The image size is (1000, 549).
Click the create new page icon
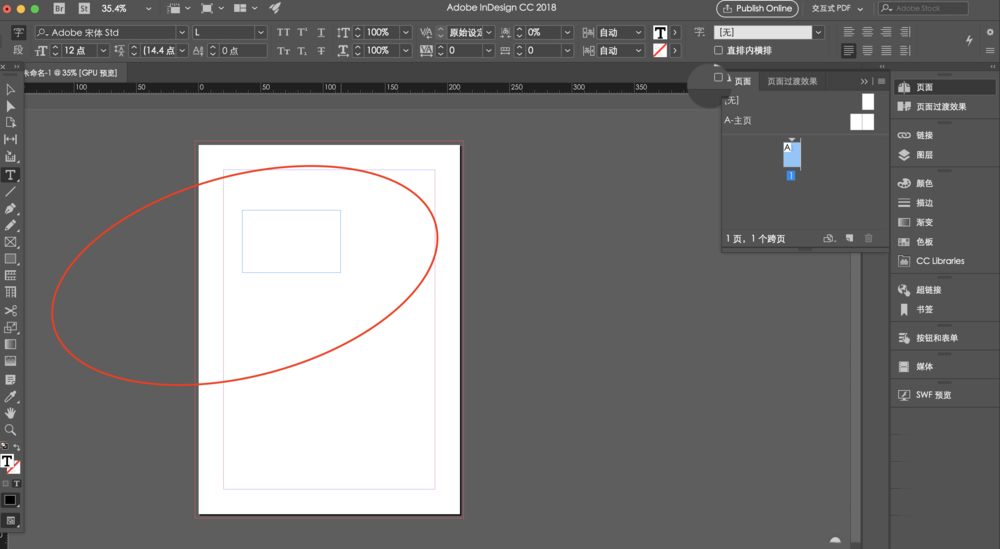(849, 239)
